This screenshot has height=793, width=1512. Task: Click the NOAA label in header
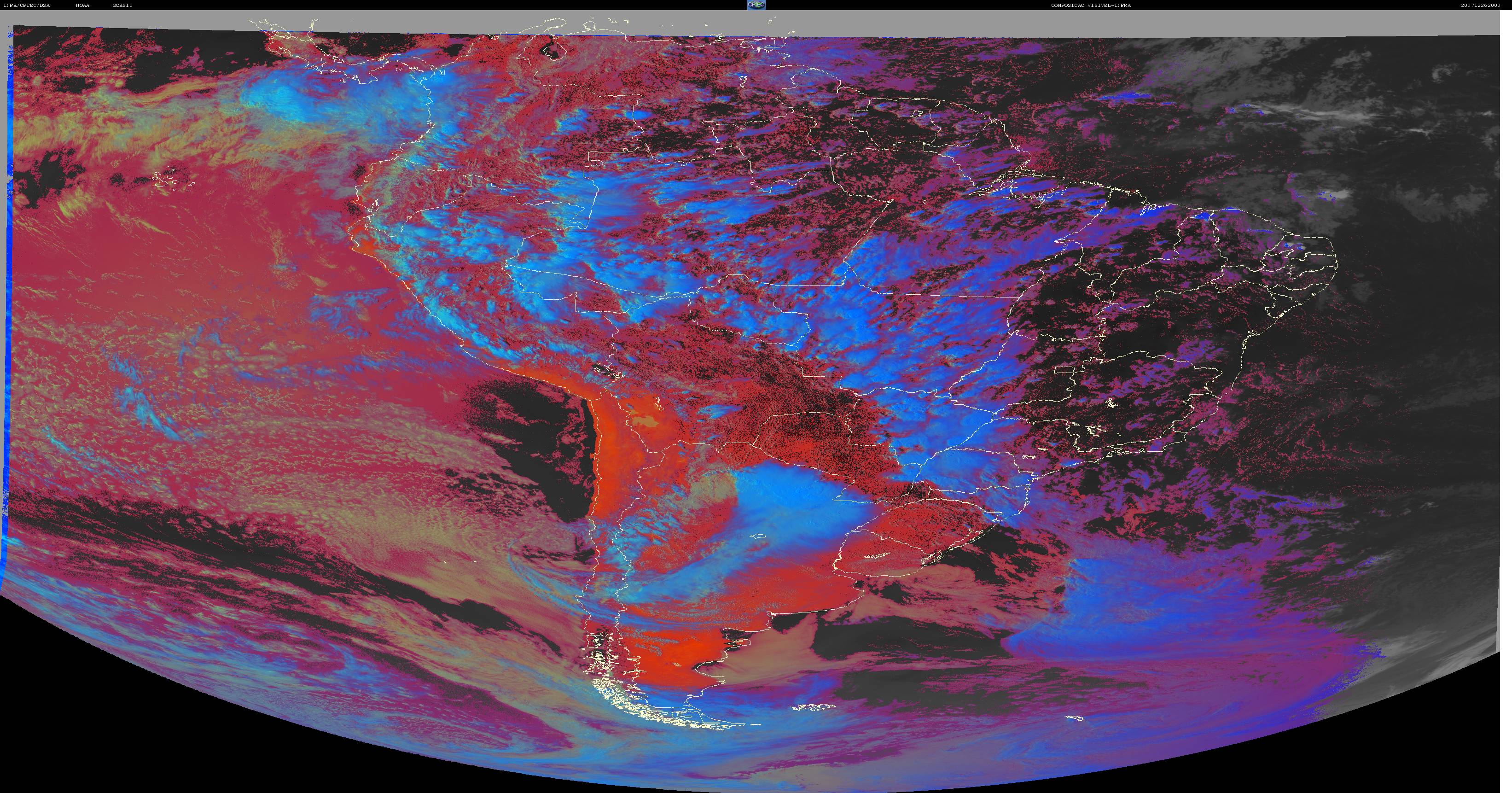[83, 5]
